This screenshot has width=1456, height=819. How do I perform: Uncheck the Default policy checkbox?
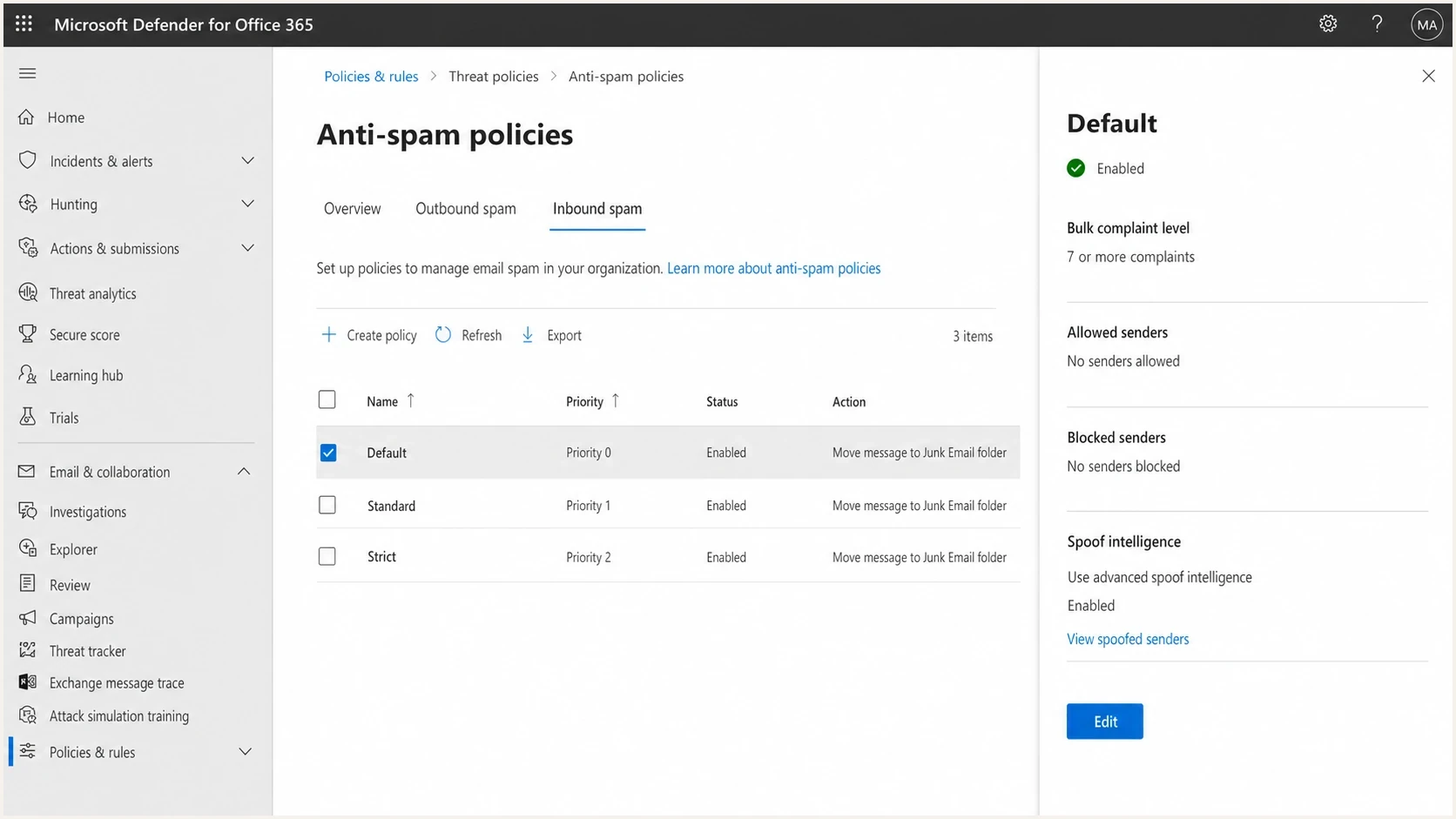pos(328,453)
